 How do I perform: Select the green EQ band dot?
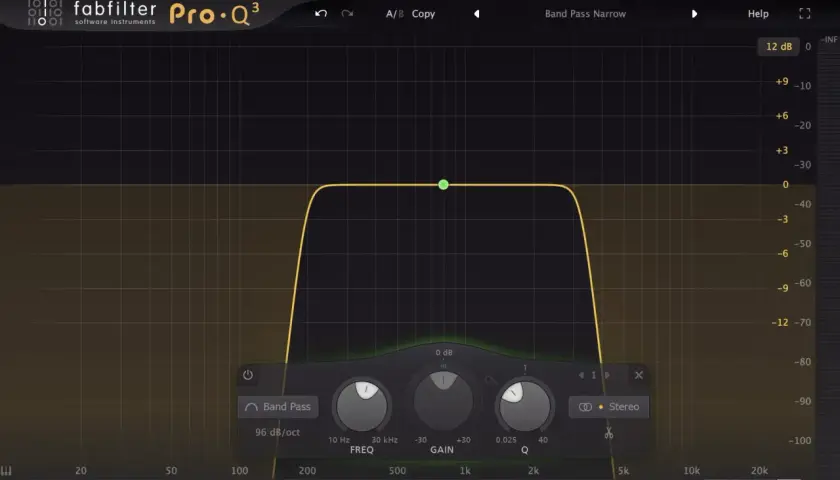443,185
